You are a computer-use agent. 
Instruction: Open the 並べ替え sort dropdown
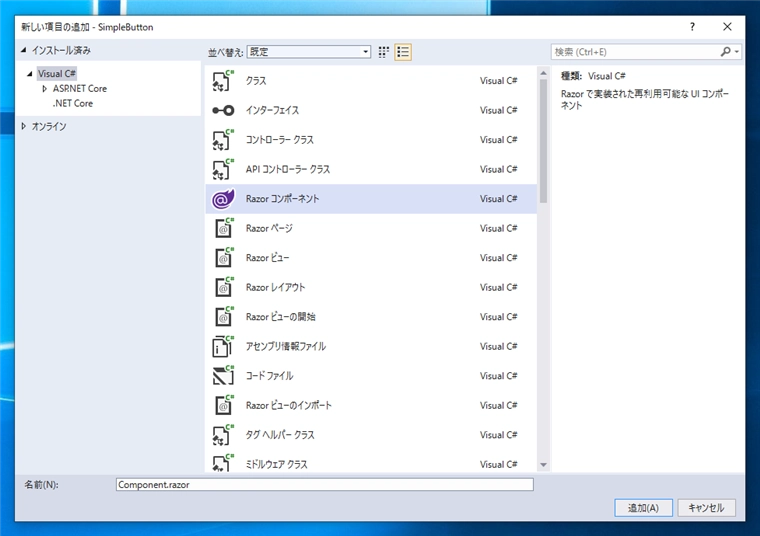[309, 52]
